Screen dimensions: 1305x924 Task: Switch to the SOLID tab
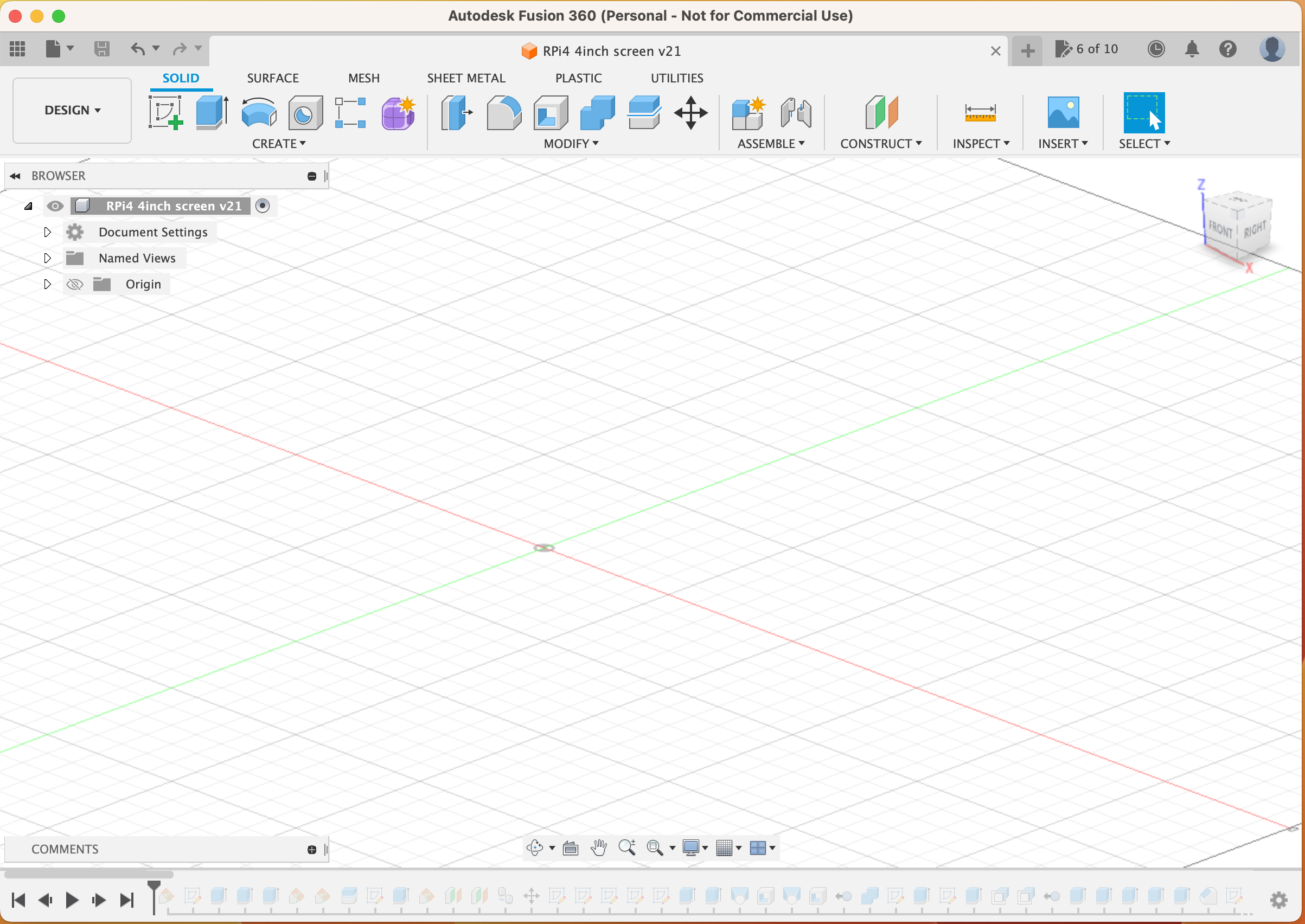pos(181,79)
